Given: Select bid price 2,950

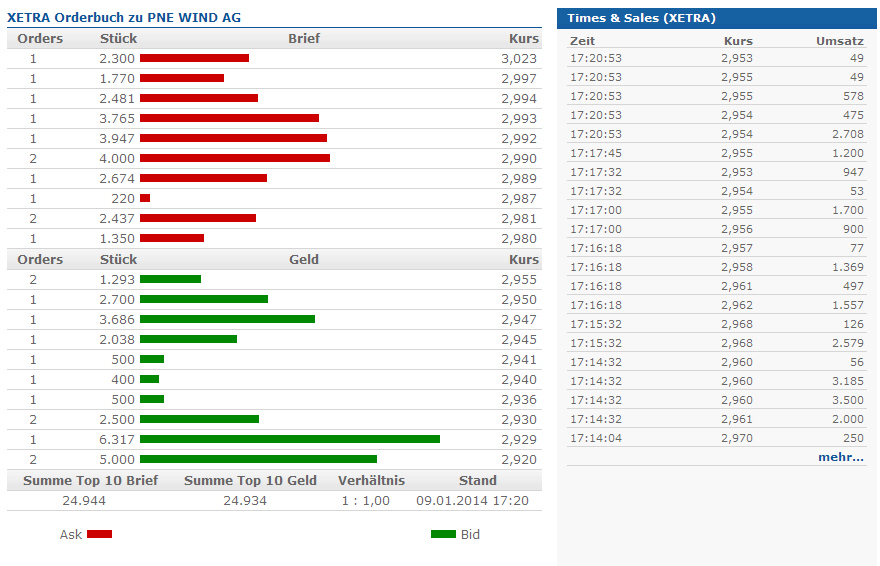Looking at the screenshot, I should point(519,300).
